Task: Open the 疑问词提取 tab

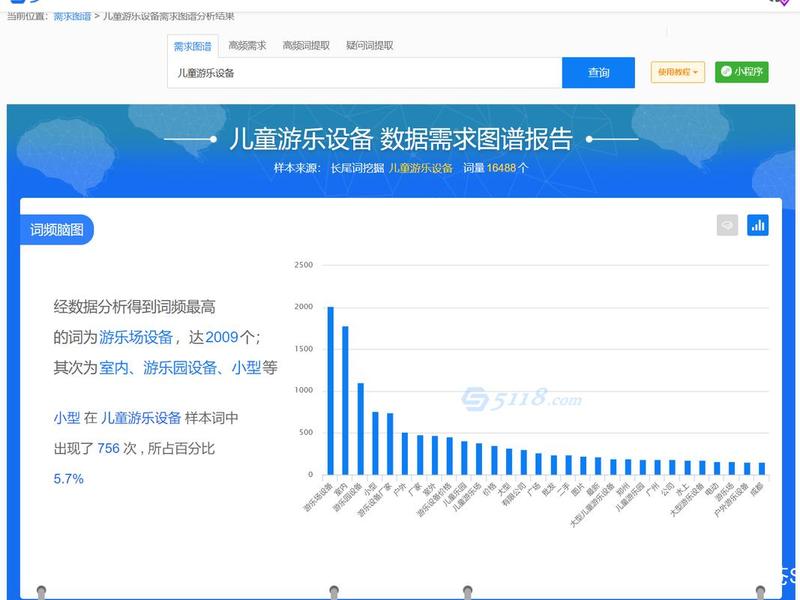Action: click(x=370, y=45)
